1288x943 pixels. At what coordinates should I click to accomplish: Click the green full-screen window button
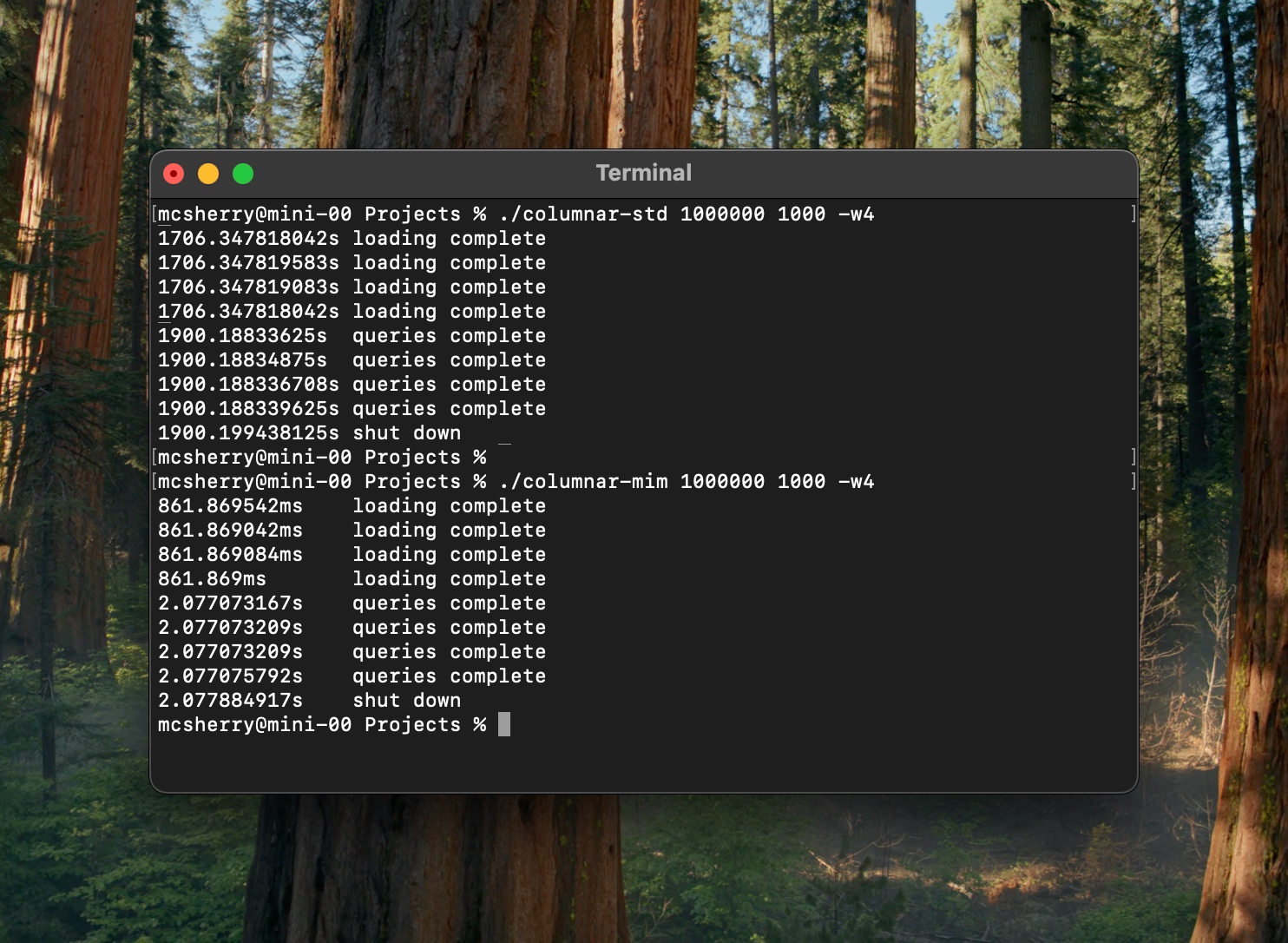[x=243, y=175]
